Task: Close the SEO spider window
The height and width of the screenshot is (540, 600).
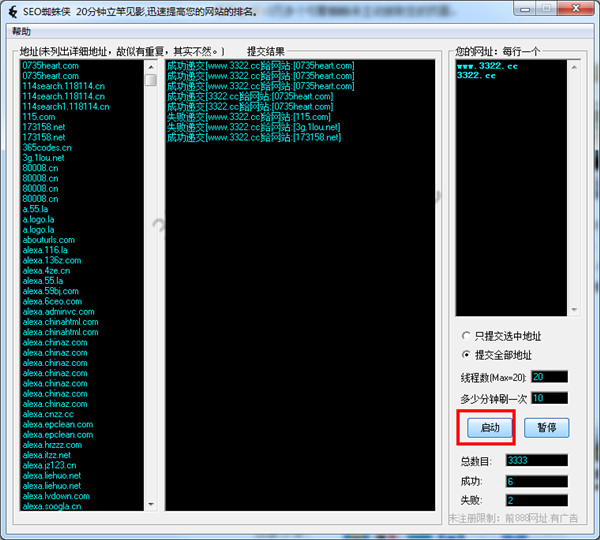Action: tap(576, 9)
